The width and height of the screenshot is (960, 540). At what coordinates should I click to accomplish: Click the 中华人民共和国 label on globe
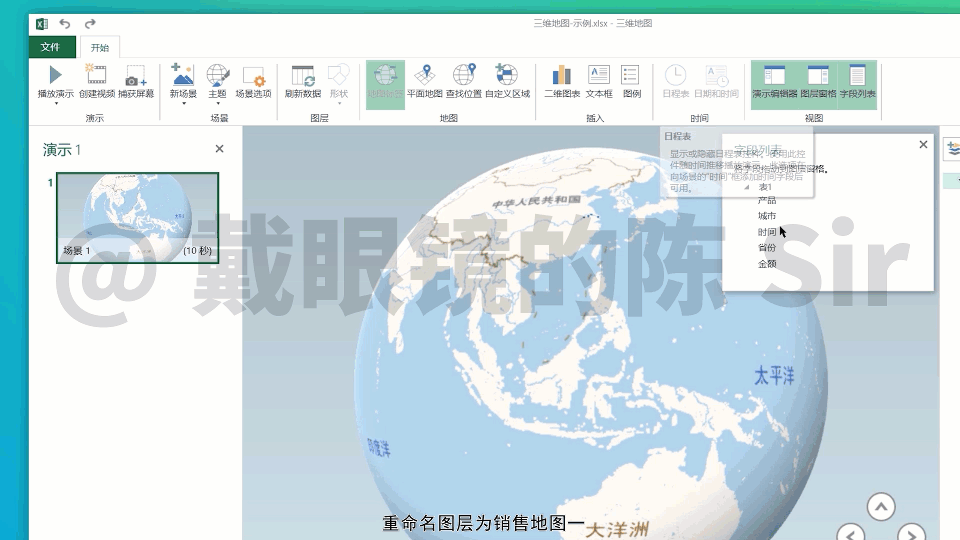536,201
